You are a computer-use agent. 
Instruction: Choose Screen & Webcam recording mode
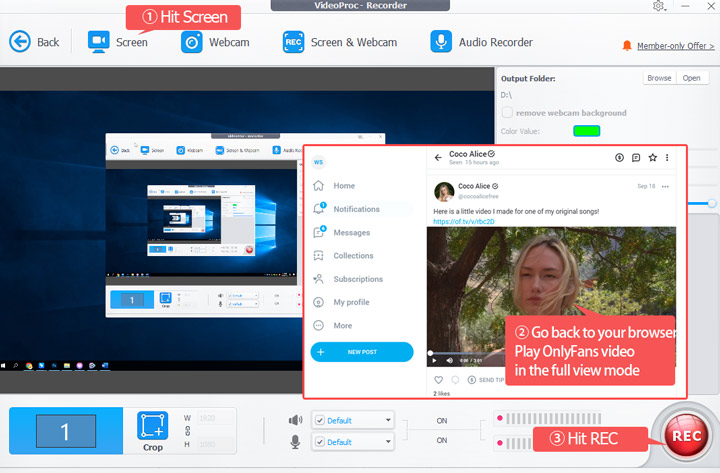click(340, 42)
